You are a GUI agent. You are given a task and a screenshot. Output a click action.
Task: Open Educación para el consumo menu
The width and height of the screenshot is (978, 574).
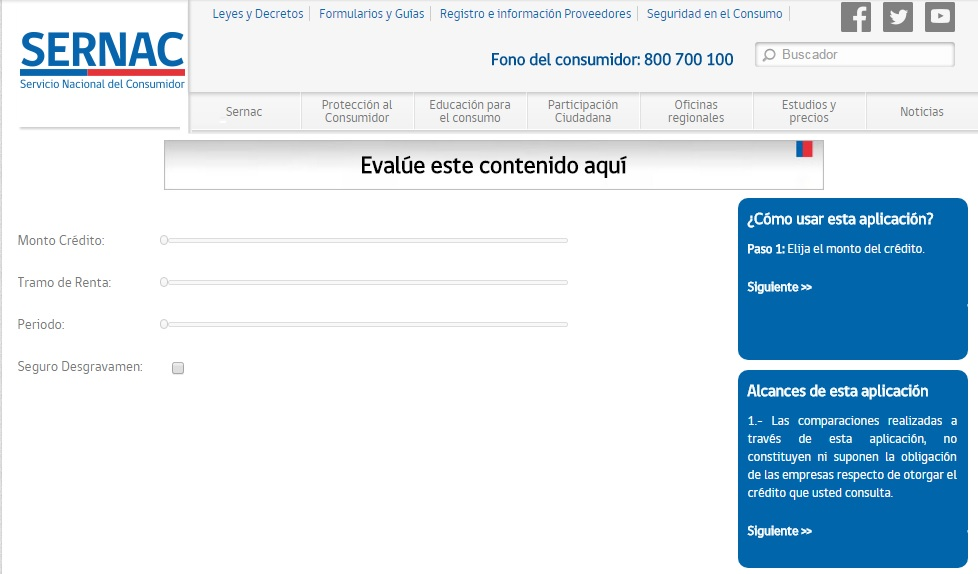(x=470, y=111)
